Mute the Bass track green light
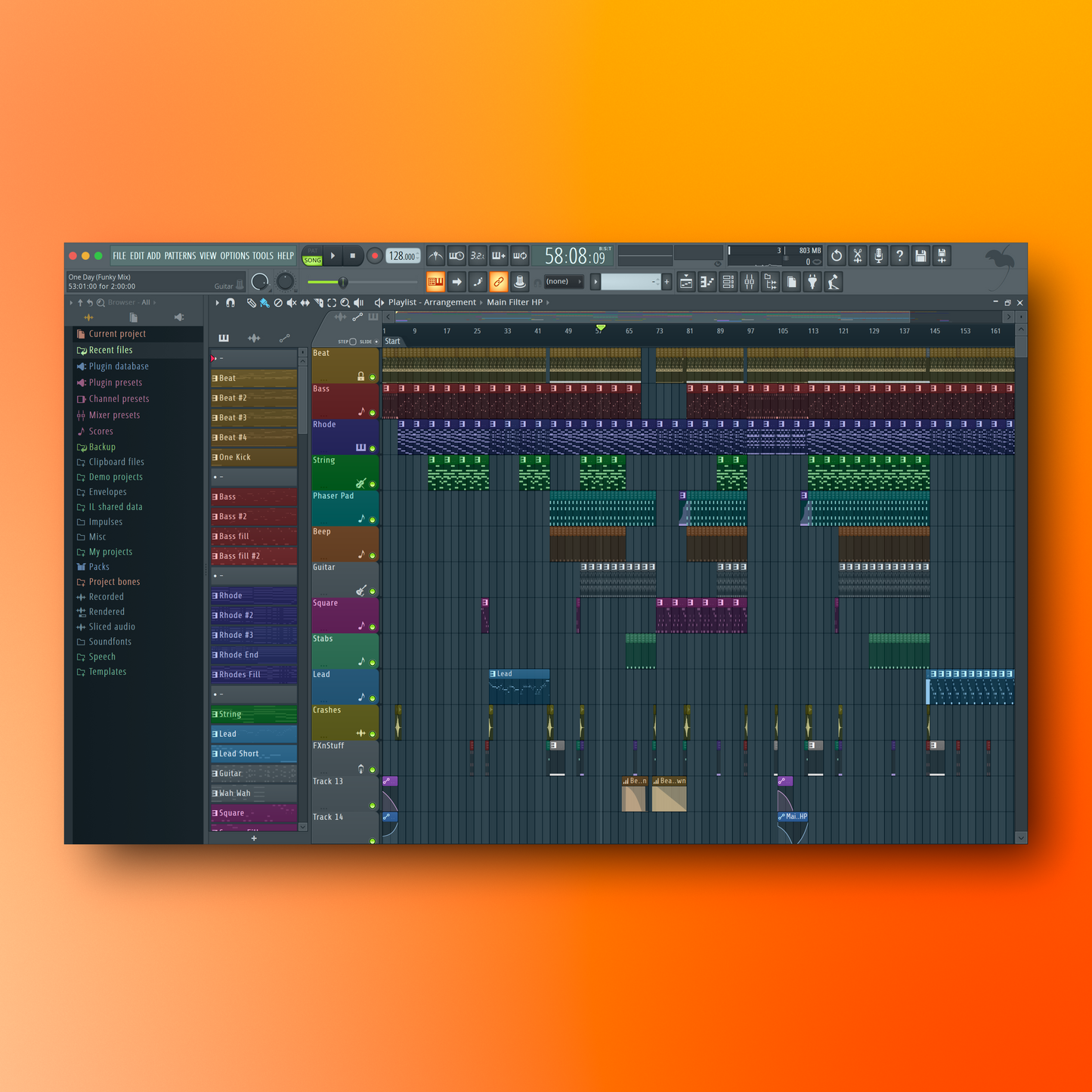This screenshot has width=1092, height=1092. pos(373,413)
